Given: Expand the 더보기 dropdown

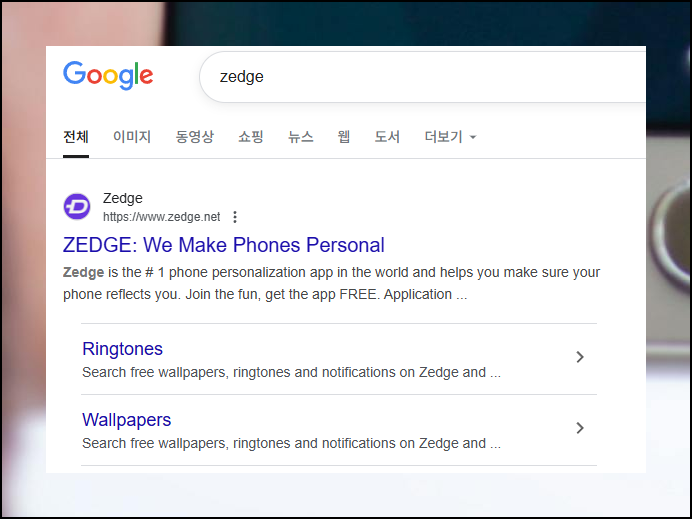Looking at the screenshot, I should pos(450,136).
